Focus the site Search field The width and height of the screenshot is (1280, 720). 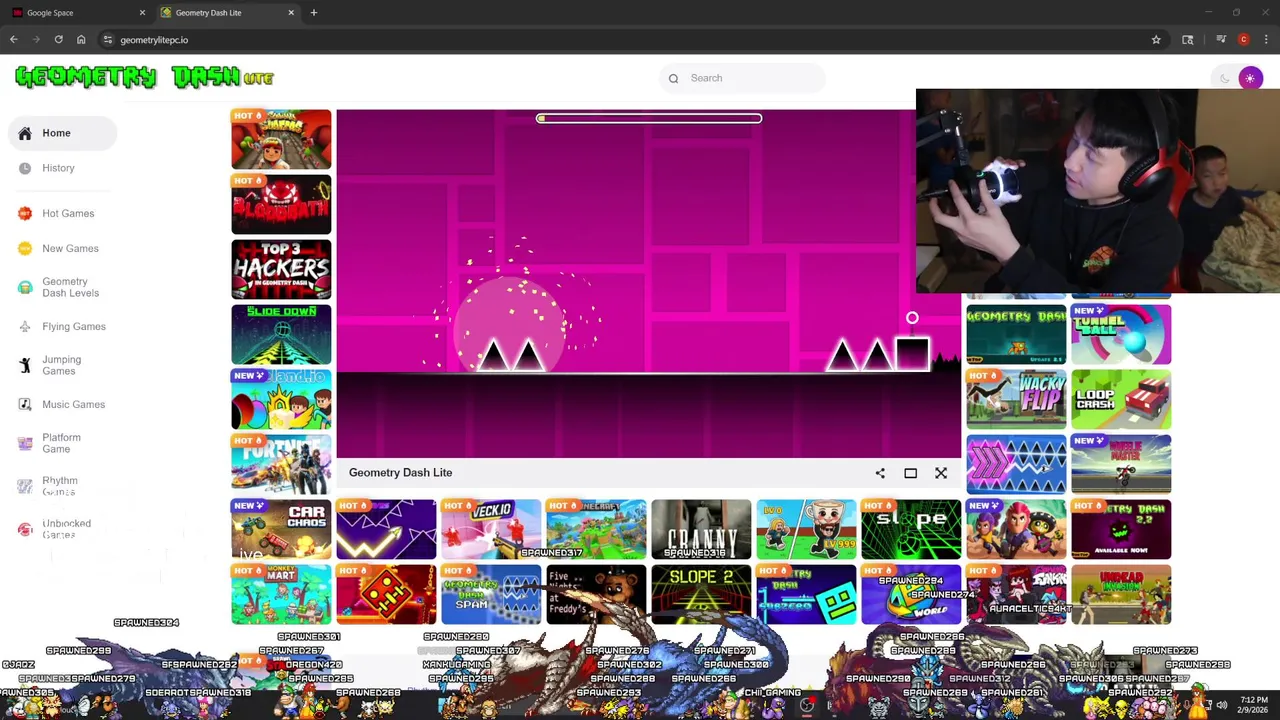pos(742,78)
